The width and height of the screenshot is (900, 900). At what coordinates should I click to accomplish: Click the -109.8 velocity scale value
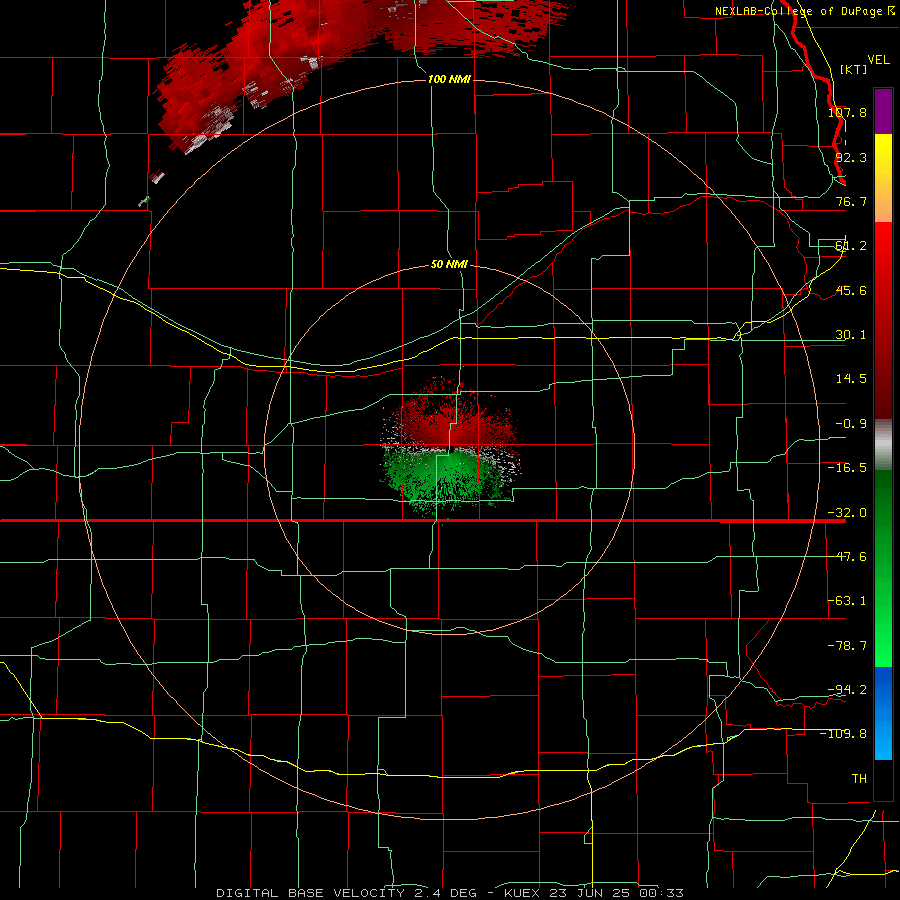pyautogui.click(x=844, y=734)
